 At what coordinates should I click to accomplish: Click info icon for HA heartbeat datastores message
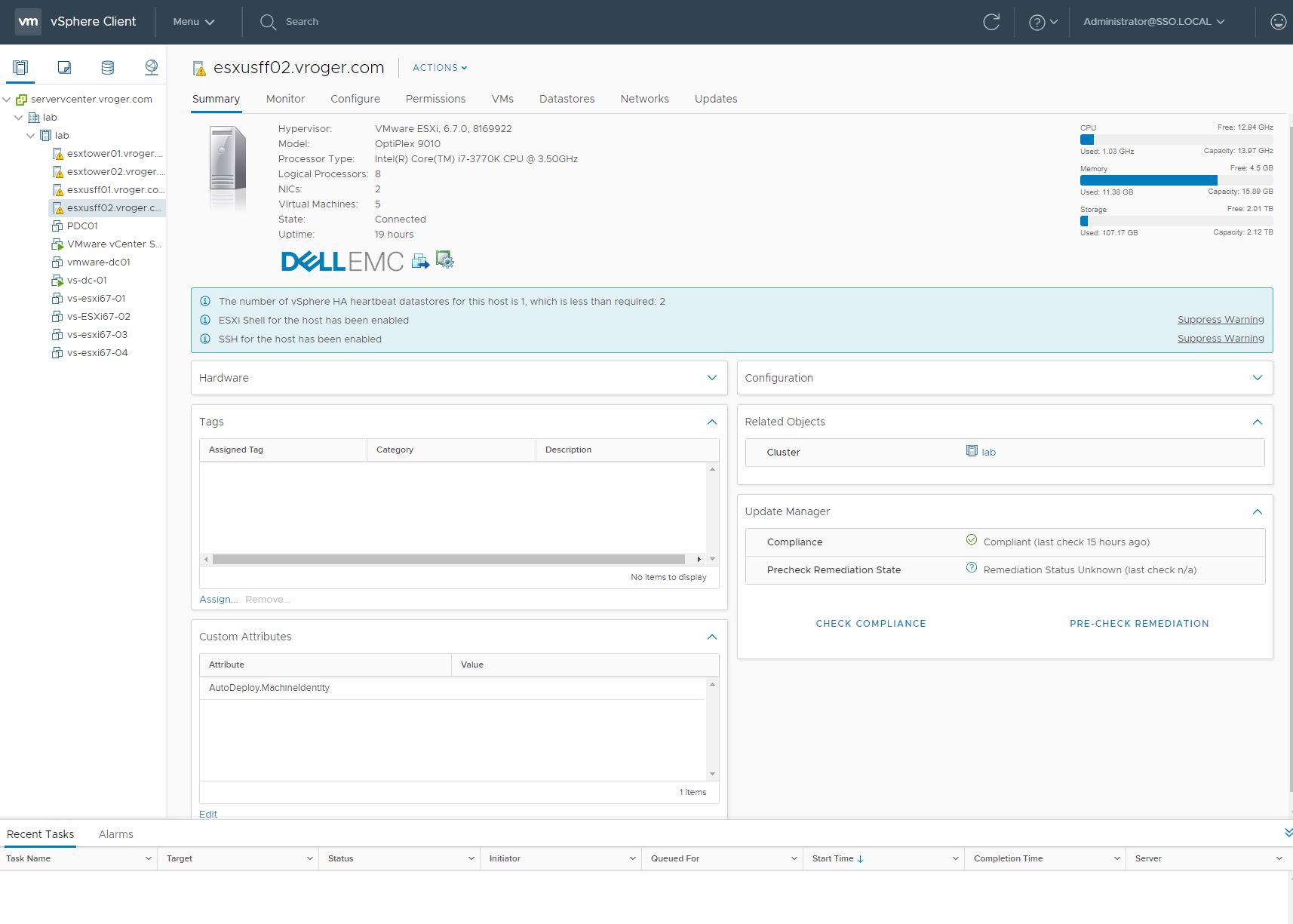[x=205, y=301]
